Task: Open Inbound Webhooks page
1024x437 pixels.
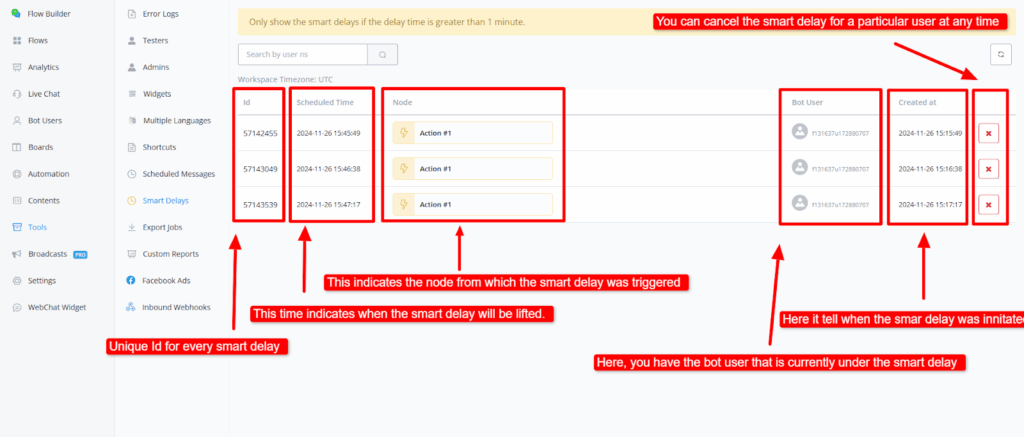Action: pos(176,307)
